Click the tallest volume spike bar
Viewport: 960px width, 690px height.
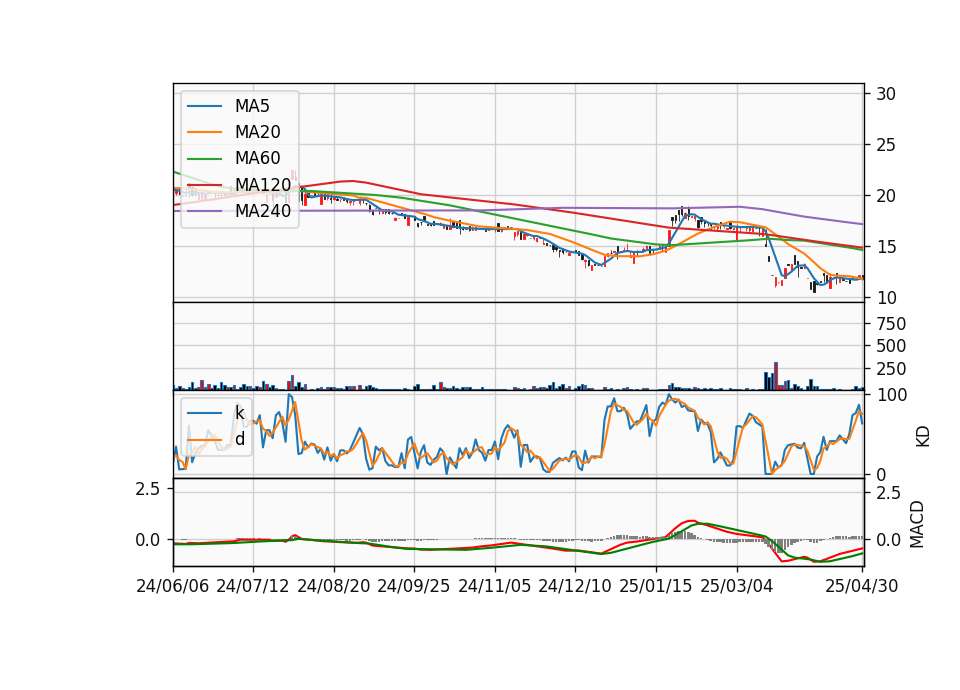pyautogui.click(x=776, y=376)
